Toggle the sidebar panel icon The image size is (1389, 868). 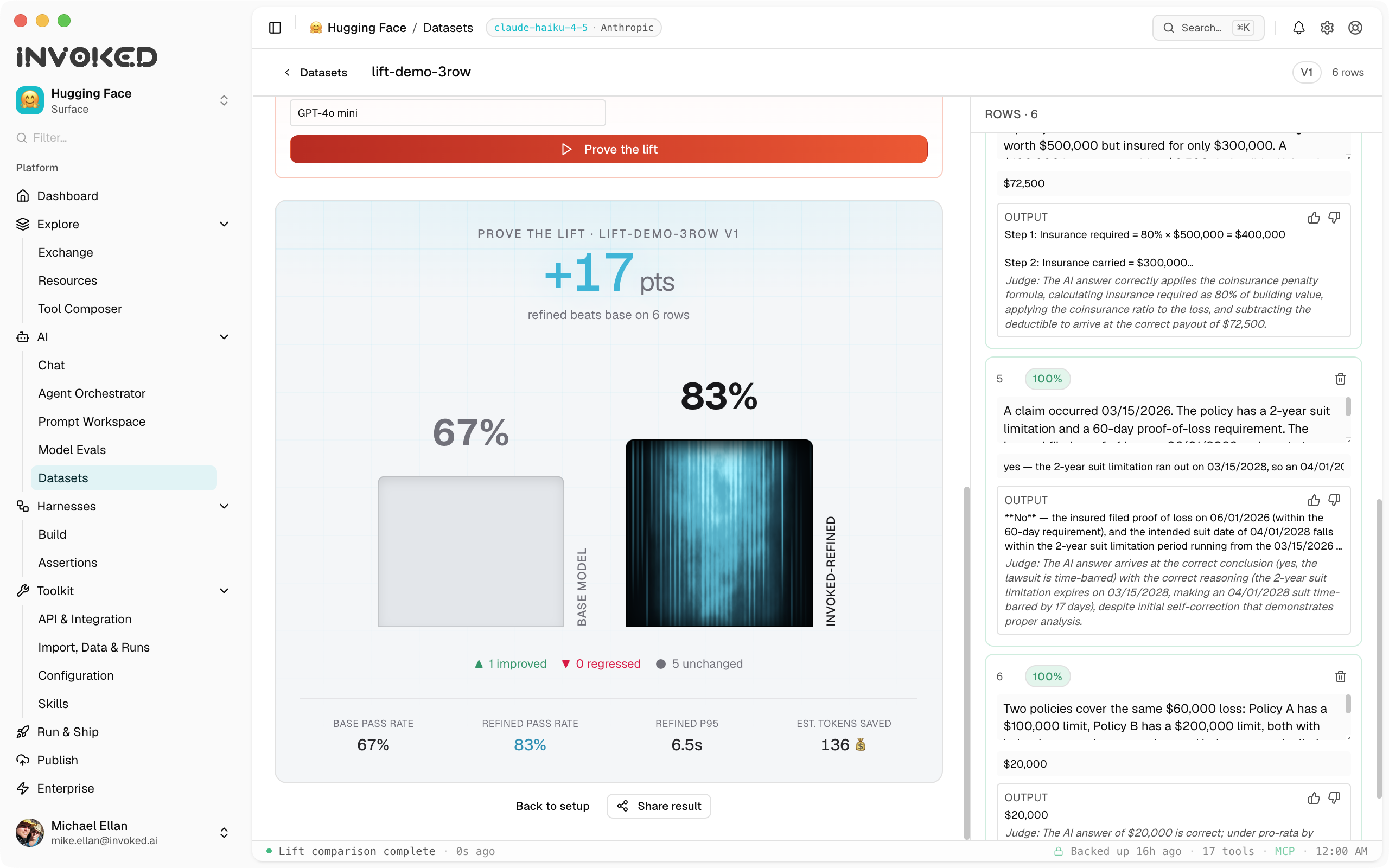pyautogui.click(x=275, y=28)
